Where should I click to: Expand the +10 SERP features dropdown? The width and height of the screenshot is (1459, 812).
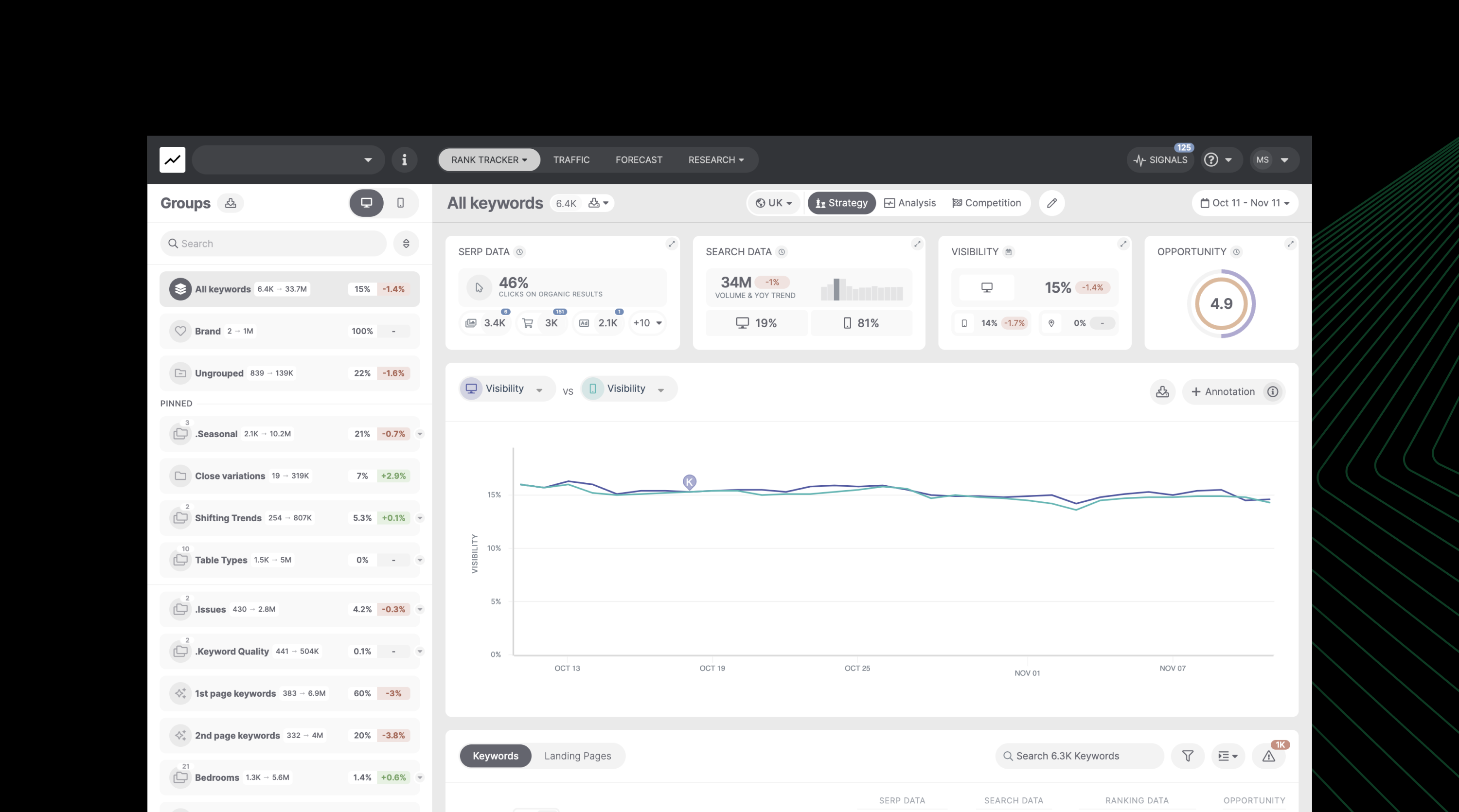pos(647,323)
